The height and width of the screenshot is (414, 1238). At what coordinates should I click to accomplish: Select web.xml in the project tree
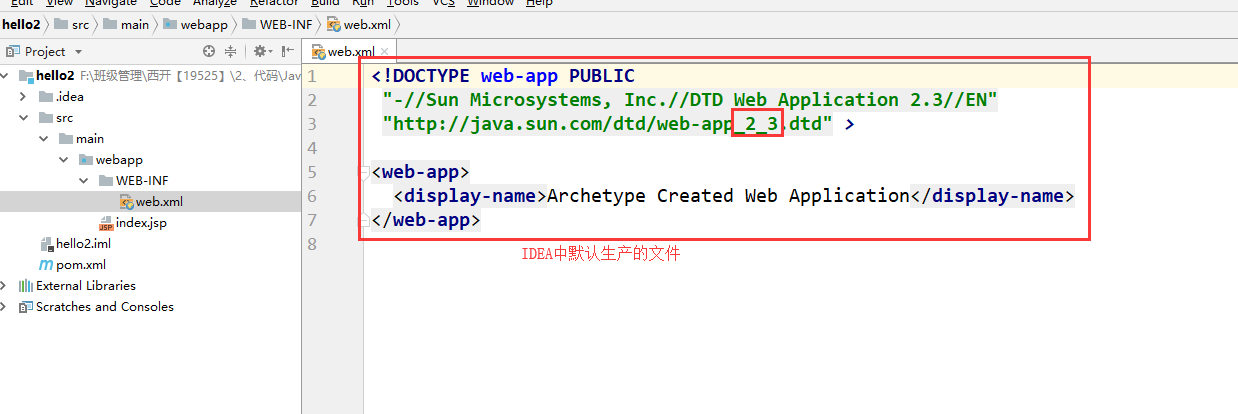pos(158,202)
